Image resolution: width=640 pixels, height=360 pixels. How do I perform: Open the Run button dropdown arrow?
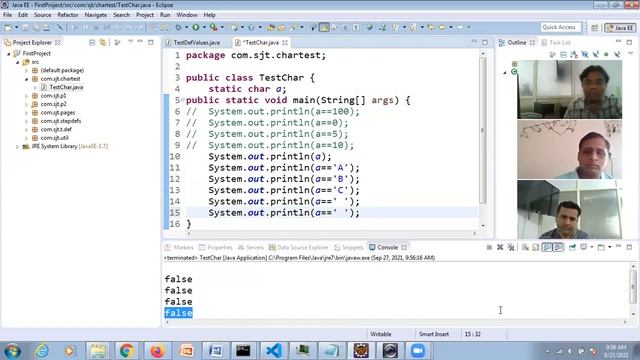204,27
